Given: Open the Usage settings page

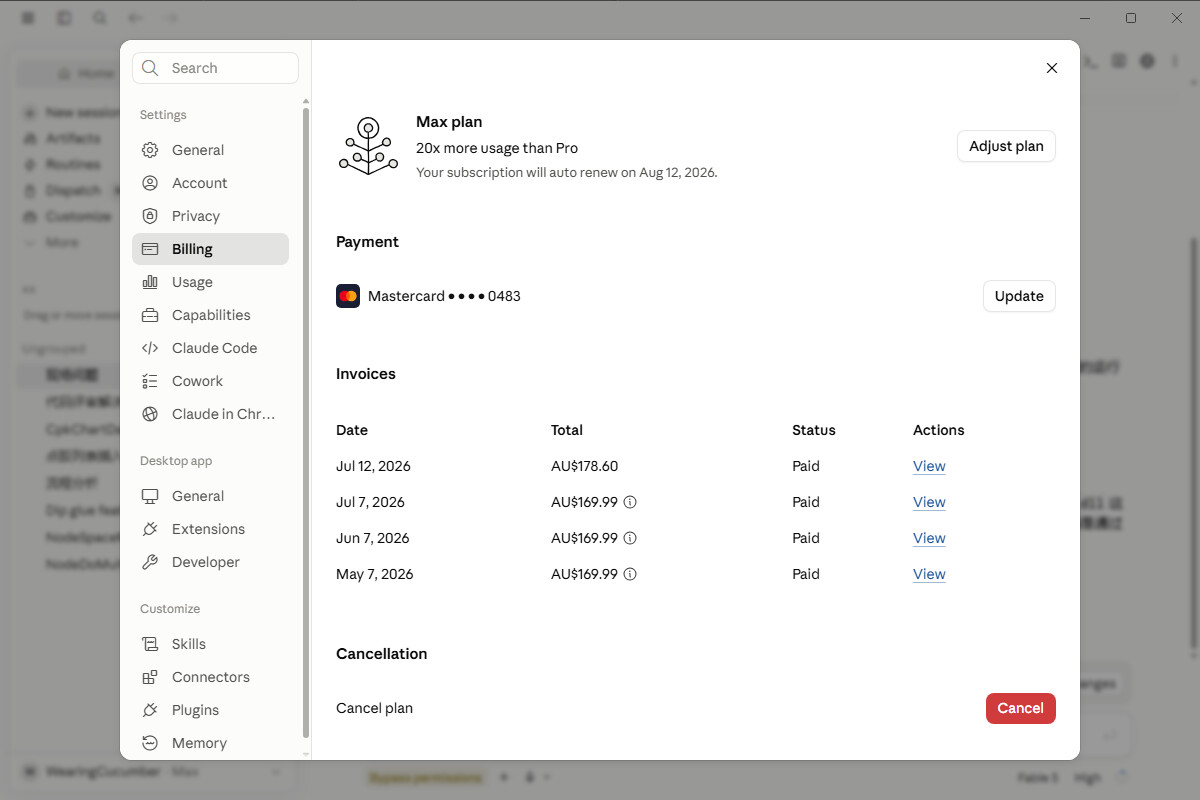Looking at the screenshot, I should (210, 282).
